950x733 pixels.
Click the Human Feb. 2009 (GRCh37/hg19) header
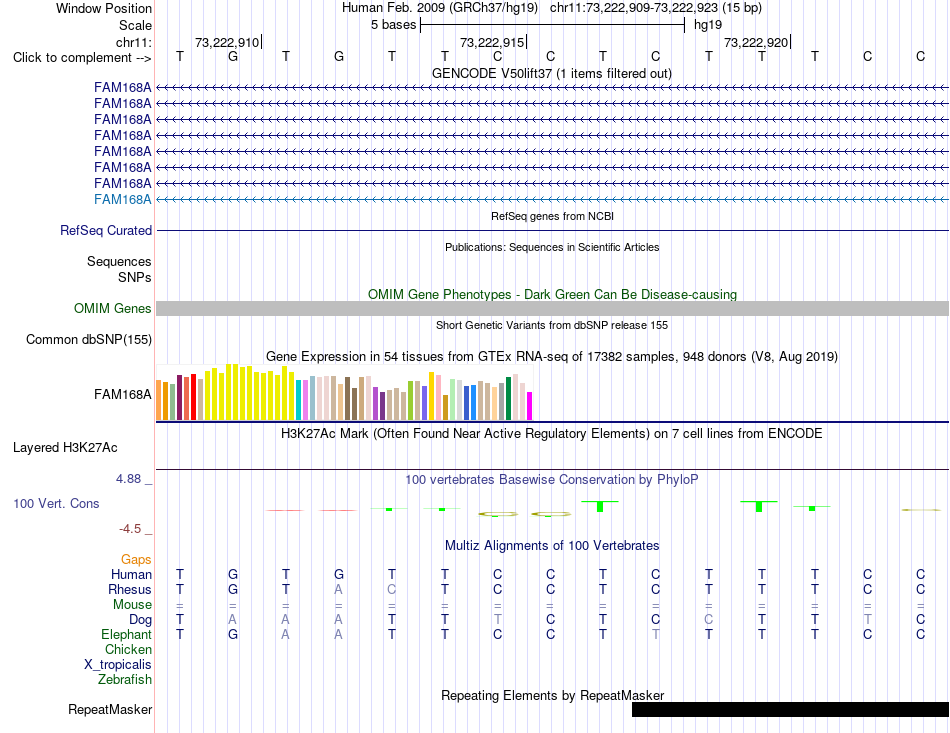(x=440, y=8)
